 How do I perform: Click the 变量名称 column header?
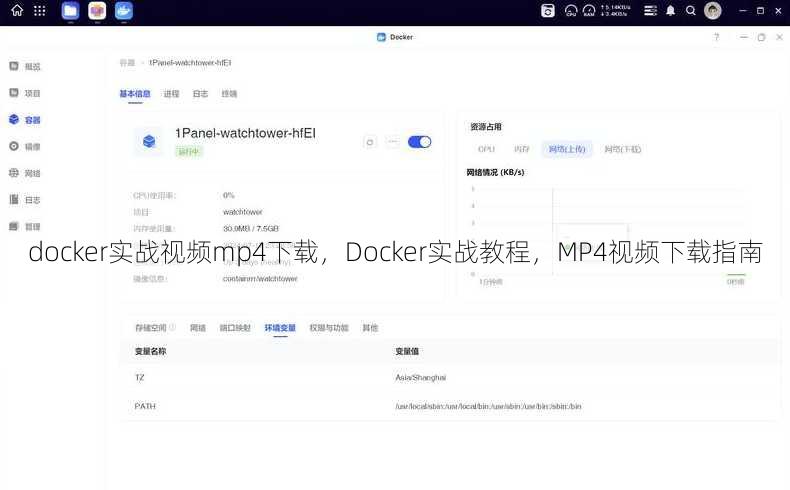151,352
